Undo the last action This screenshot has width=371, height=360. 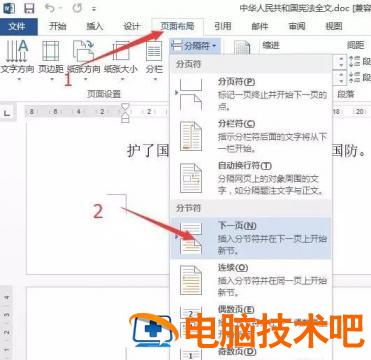tap(50, 8)
